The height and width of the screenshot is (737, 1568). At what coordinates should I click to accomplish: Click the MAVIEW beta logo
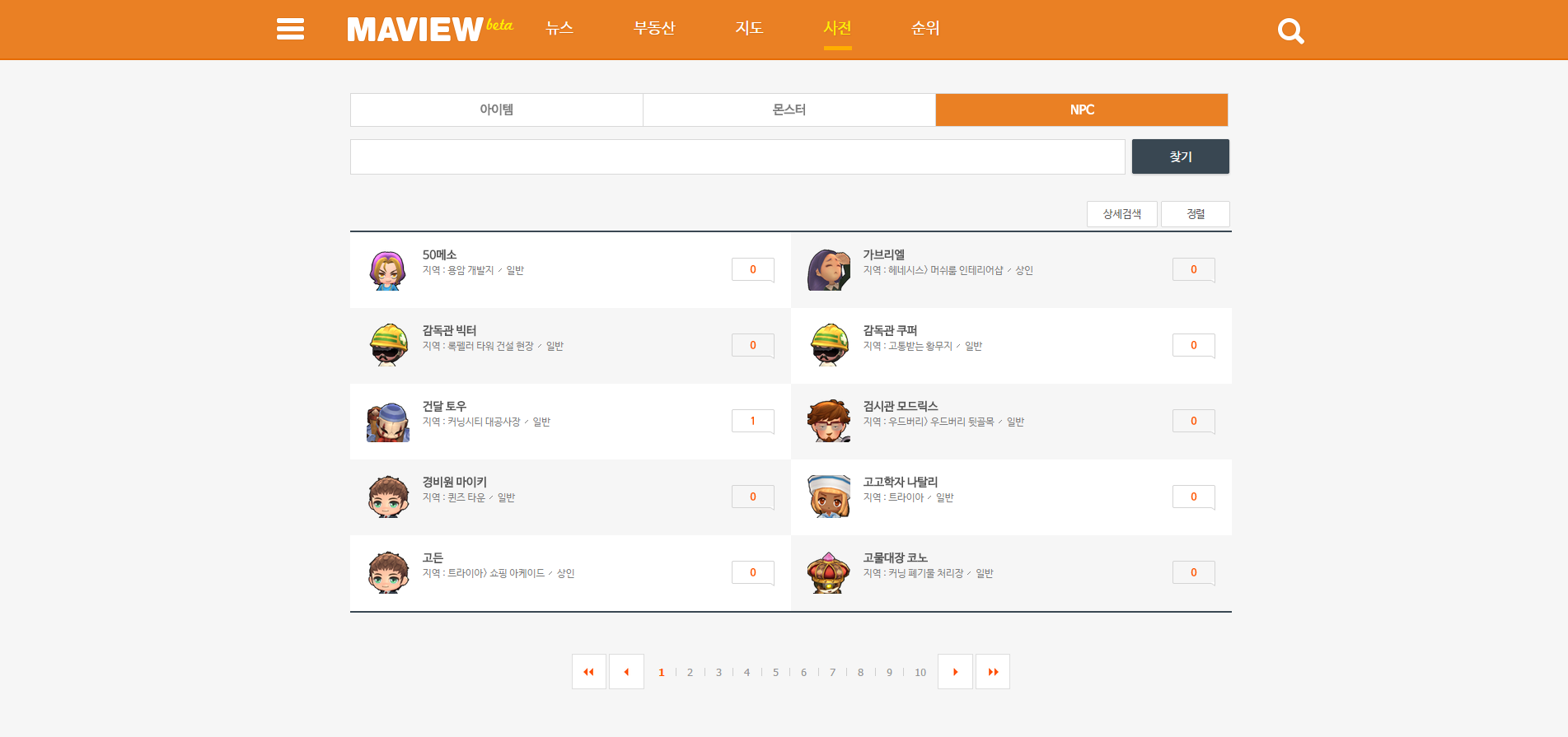[x=429, y=30]
